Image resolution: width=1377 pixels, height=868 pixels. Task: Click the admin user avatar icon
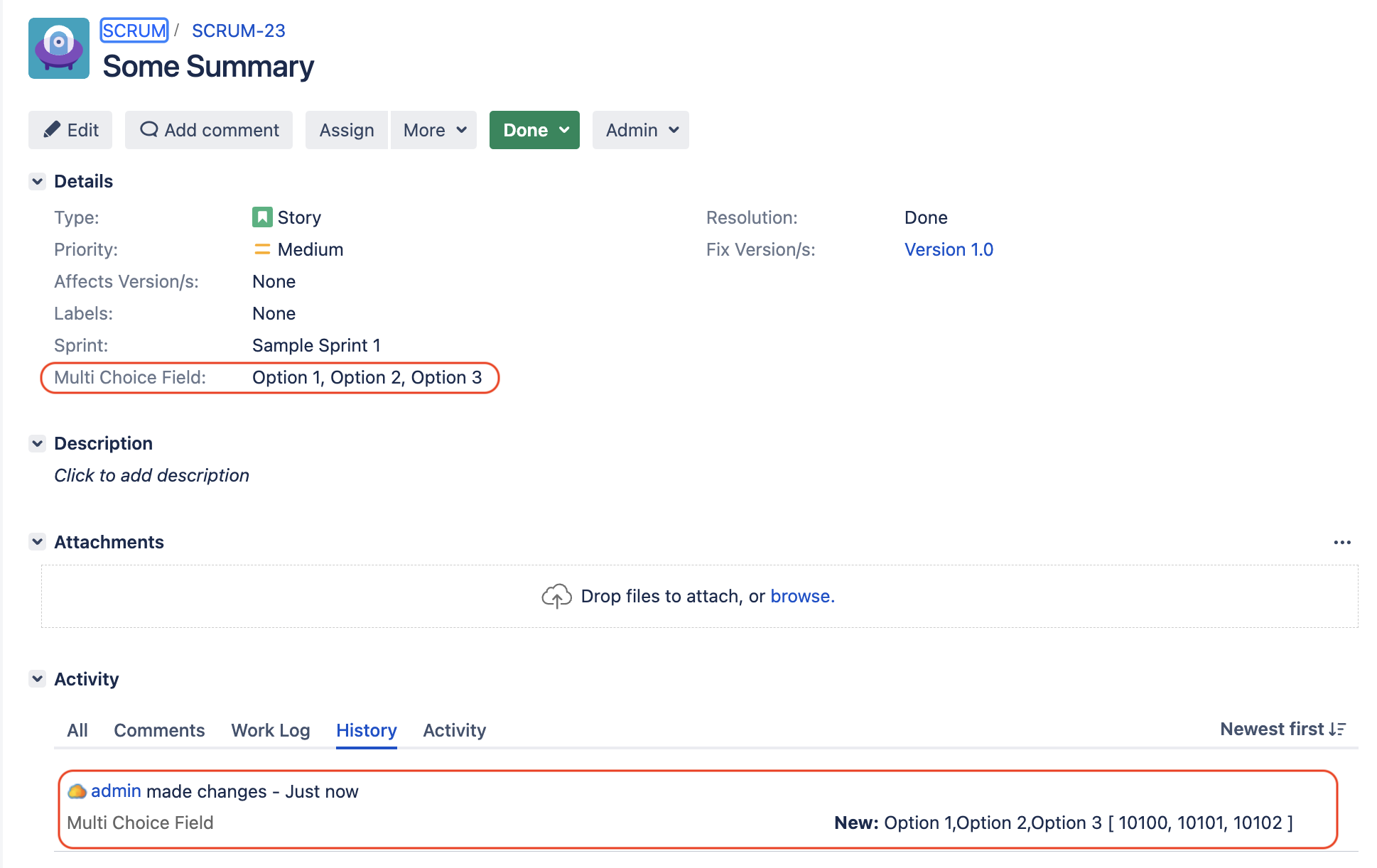[x=77, y=791]
